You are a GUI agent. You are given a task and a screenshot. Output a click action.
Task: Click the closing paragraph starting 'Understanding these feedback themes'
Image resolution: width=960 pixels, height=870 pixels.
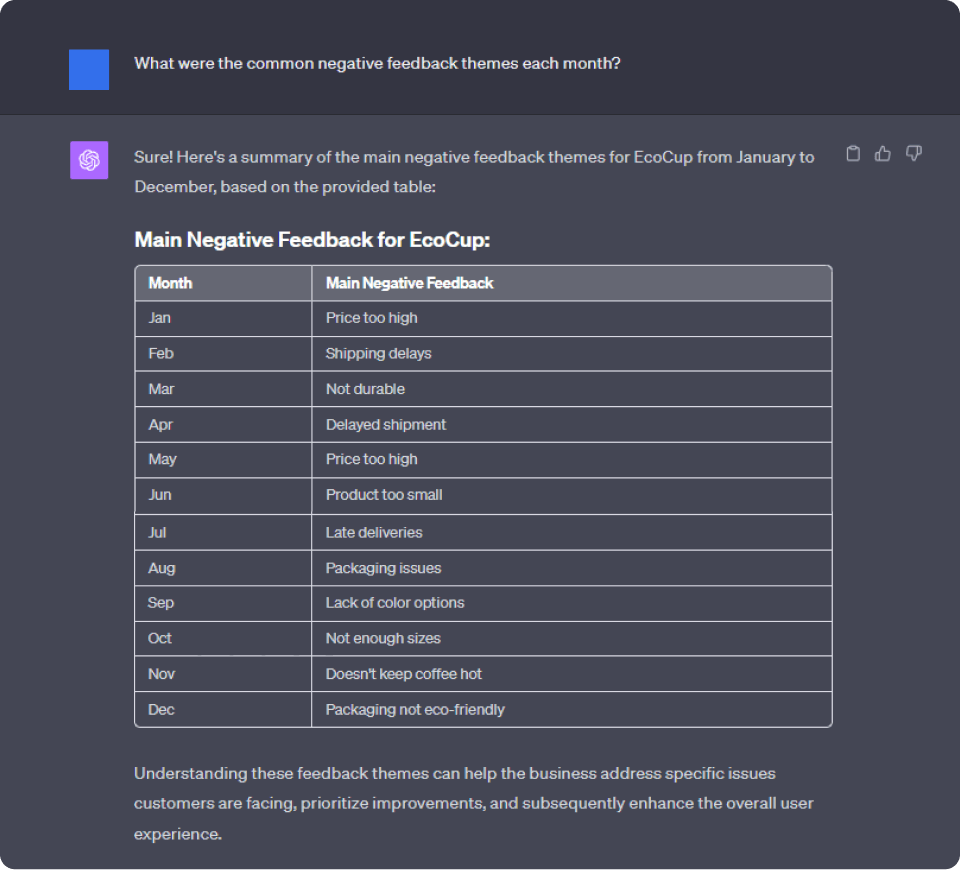[x=474, y=804]
